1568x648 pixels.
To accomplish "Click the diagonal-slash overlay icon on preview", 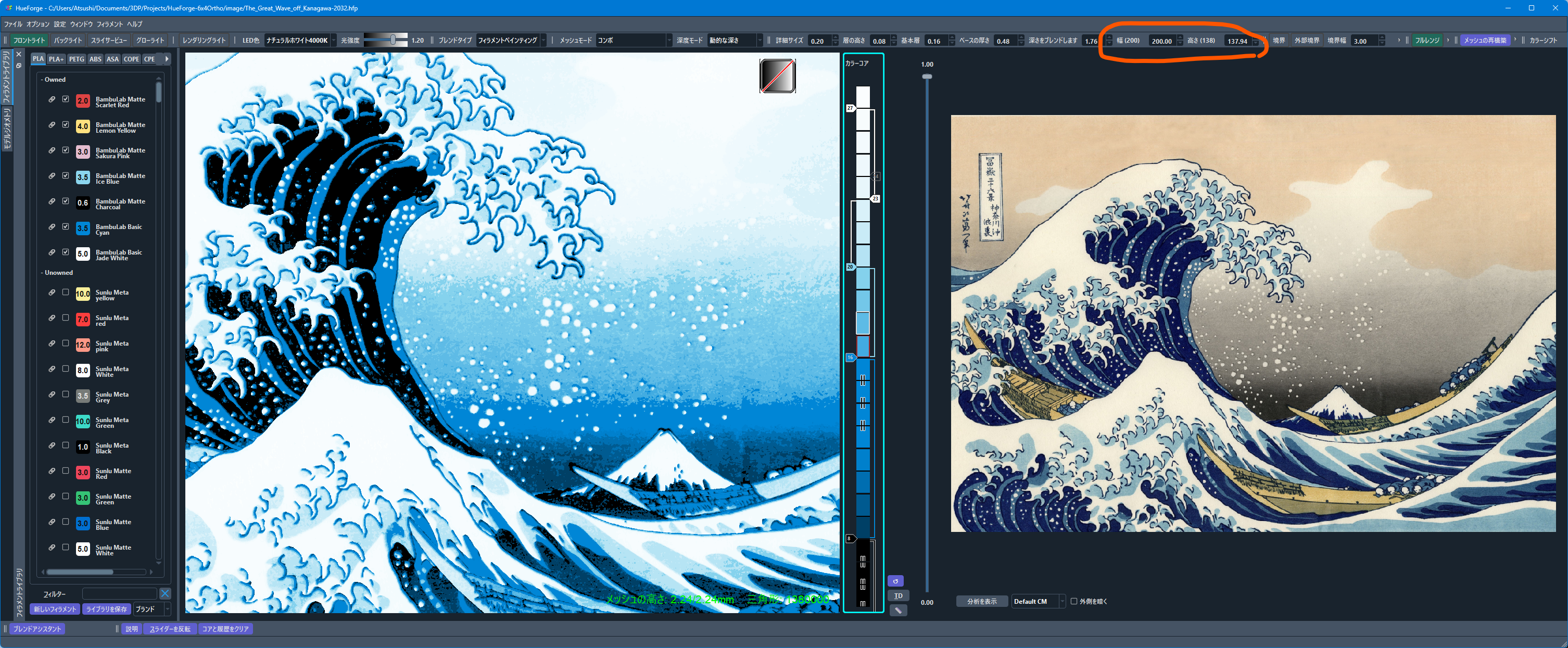I will [777, 76].
